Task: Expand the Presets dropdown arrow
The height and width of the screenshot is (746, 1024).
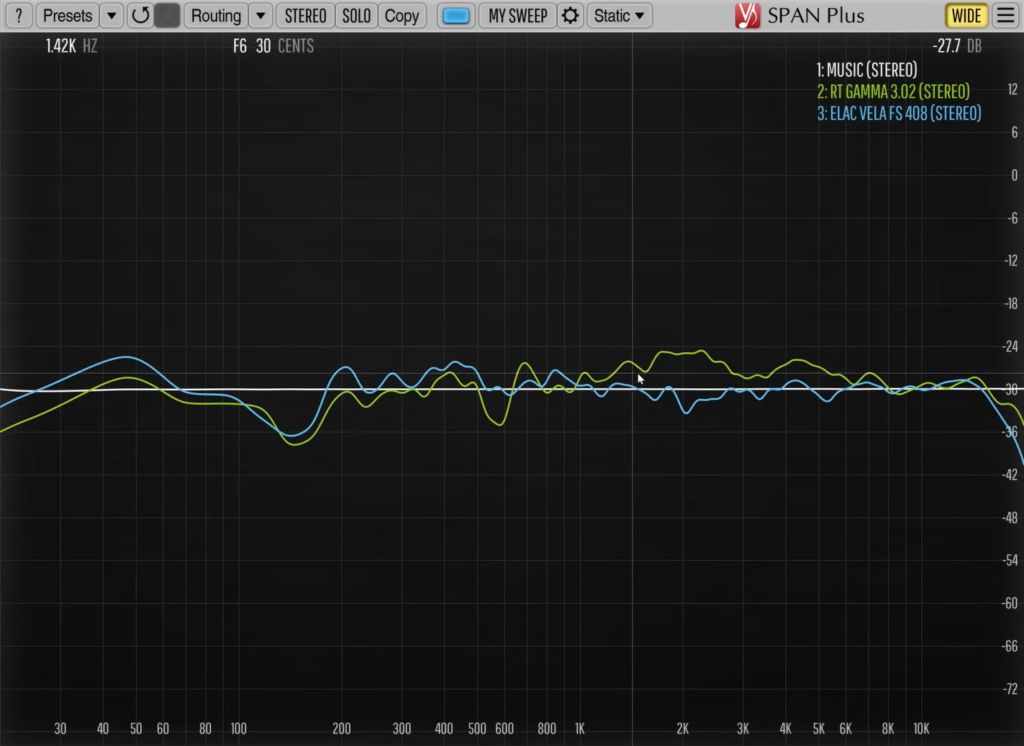Action: pos(112,16)
